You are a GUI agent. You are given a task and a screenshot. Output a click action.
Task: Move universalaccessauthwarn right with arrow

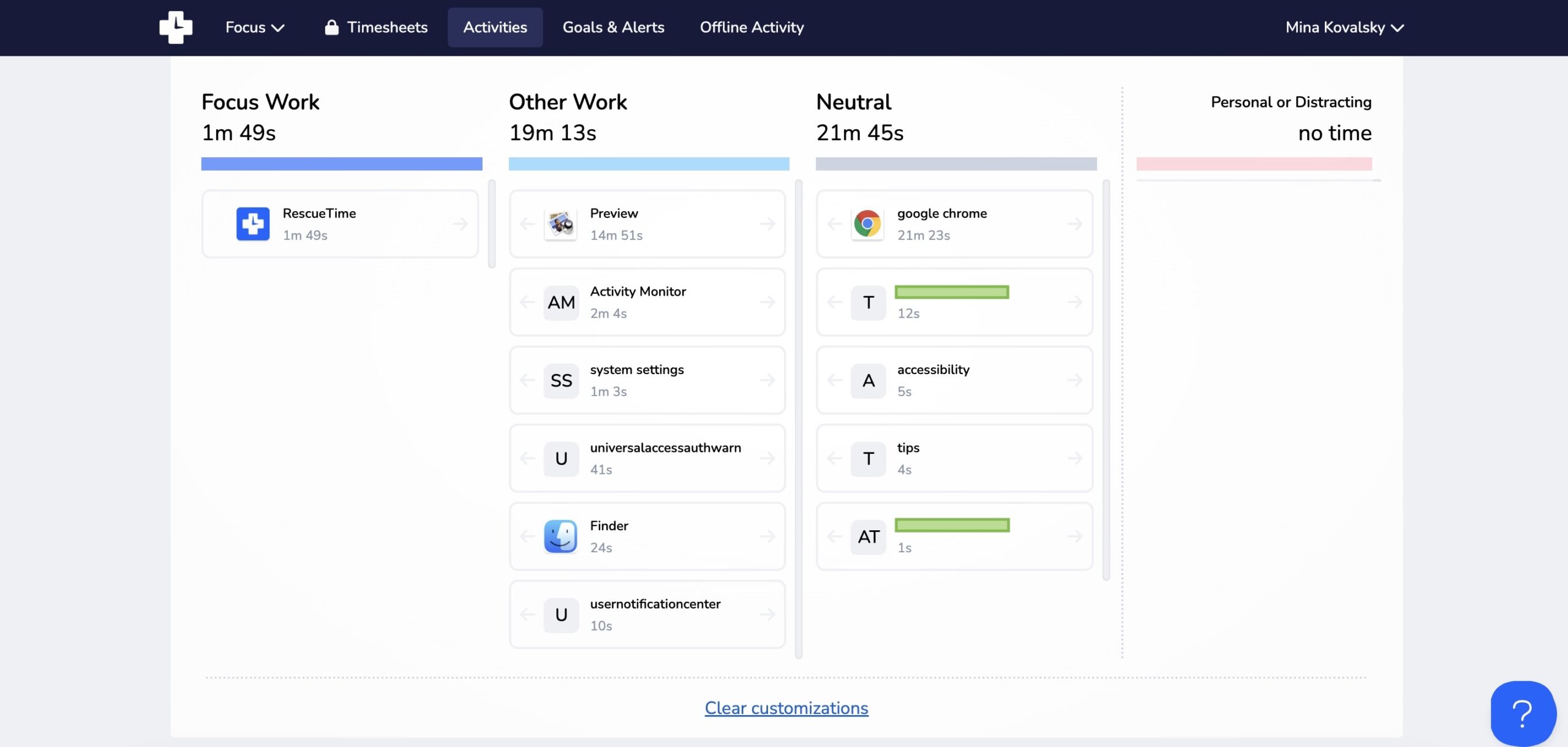pyautogui.click(x=767, y=458)
